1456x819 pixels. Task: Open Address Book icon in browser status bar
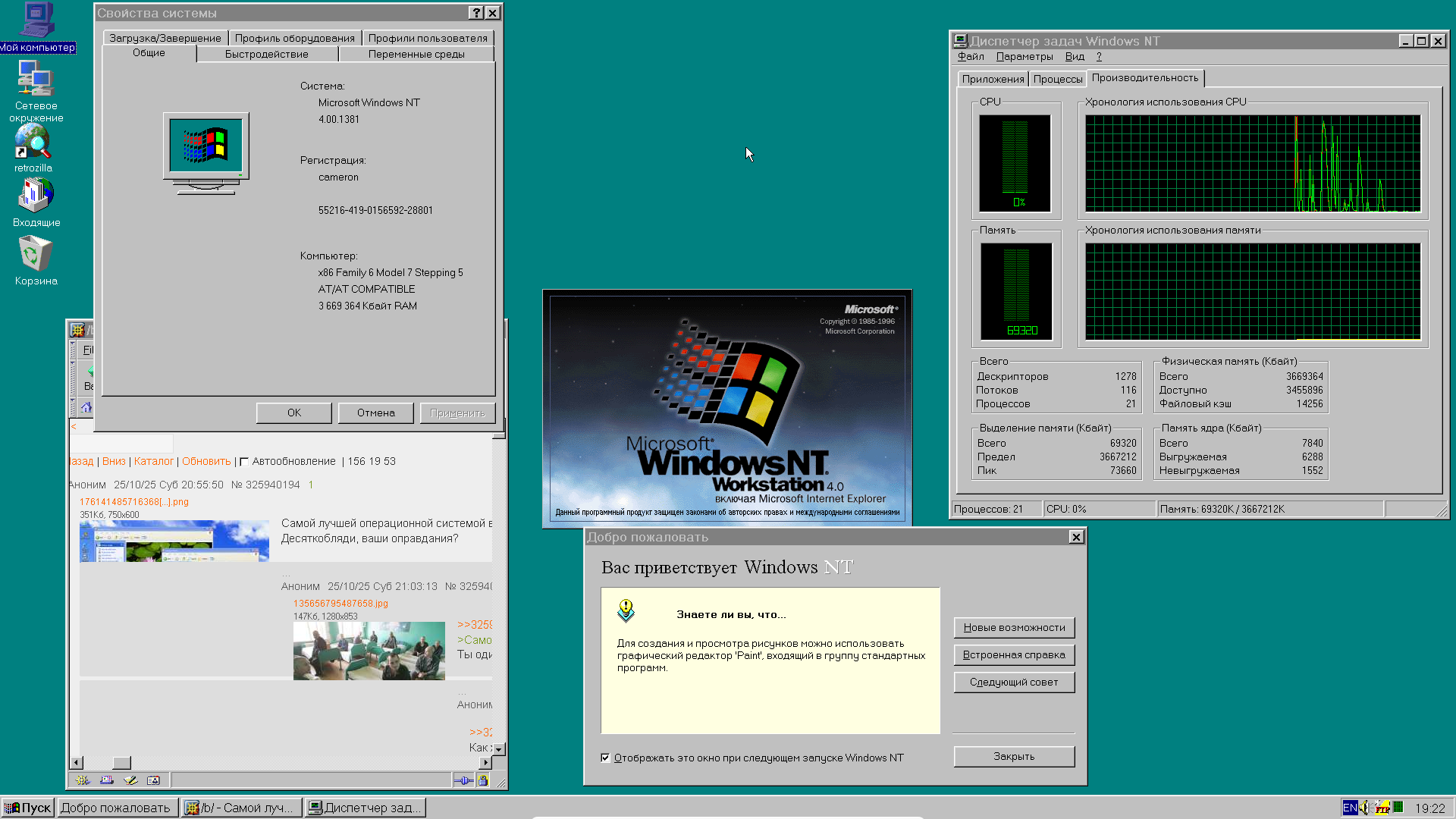point(154,780)
